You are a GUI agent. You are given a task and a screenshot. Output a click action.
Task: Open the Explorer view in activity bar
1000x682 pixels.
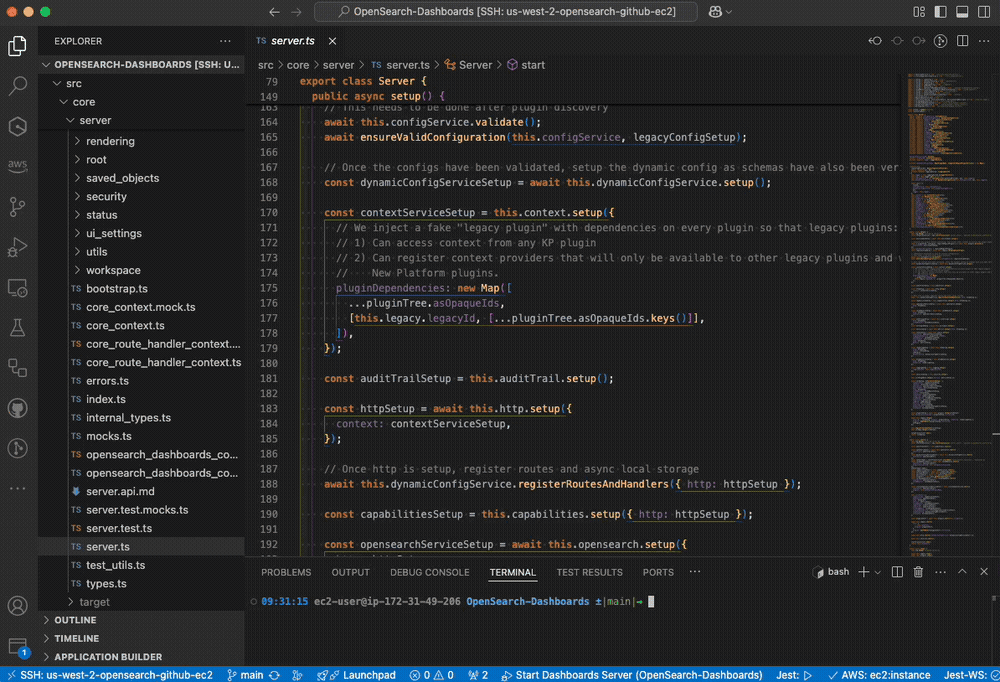click(x=17, y=46)
